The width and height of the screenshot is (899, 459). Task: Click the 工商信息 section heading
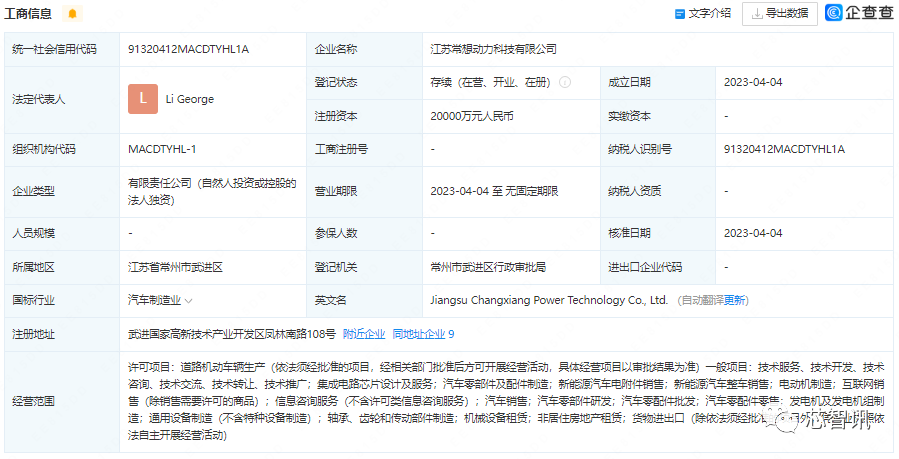click(28, 14)
